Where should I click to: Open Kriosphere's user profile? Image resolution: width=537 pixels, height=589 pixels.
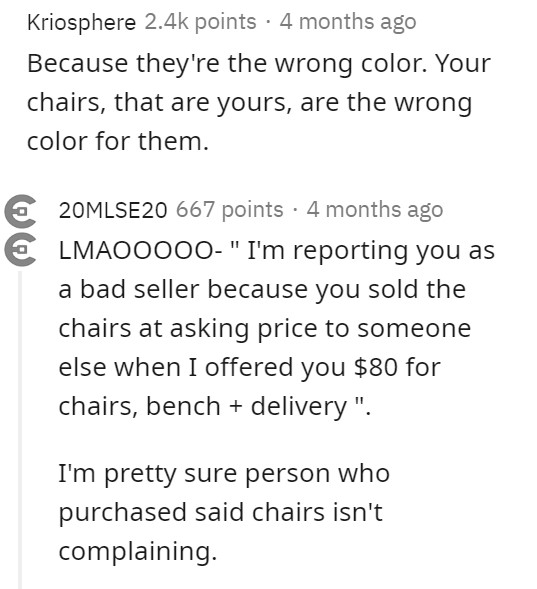[x=81, y=22]
